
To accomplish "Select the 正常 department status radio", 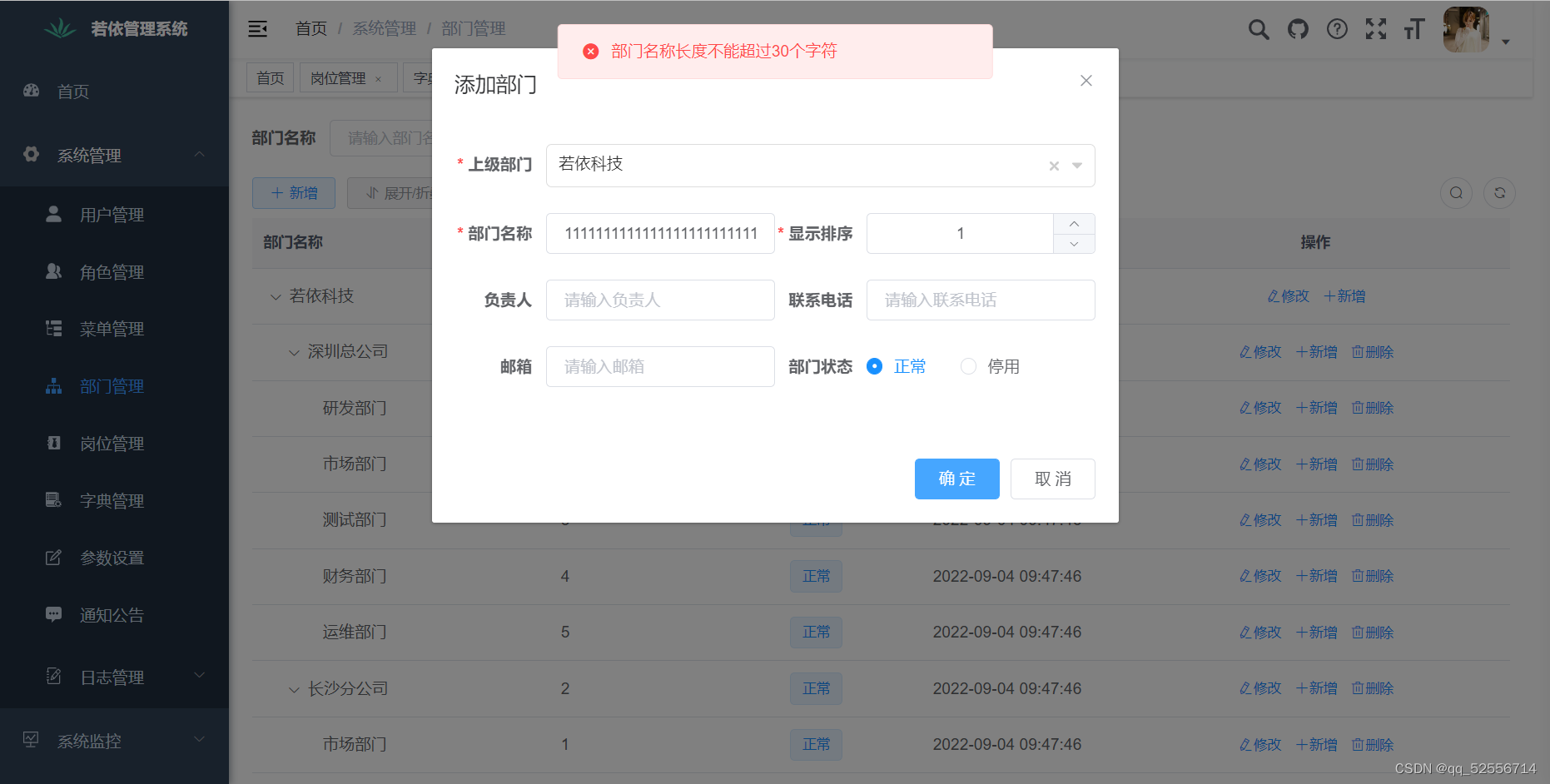I will click(x=873, y=366).
